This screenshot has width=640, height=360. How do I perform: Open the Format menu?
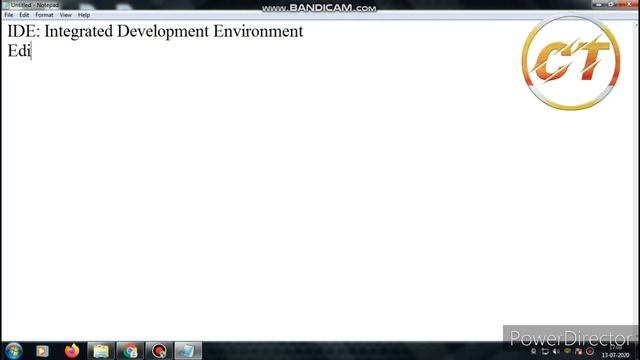pos(44,15)
